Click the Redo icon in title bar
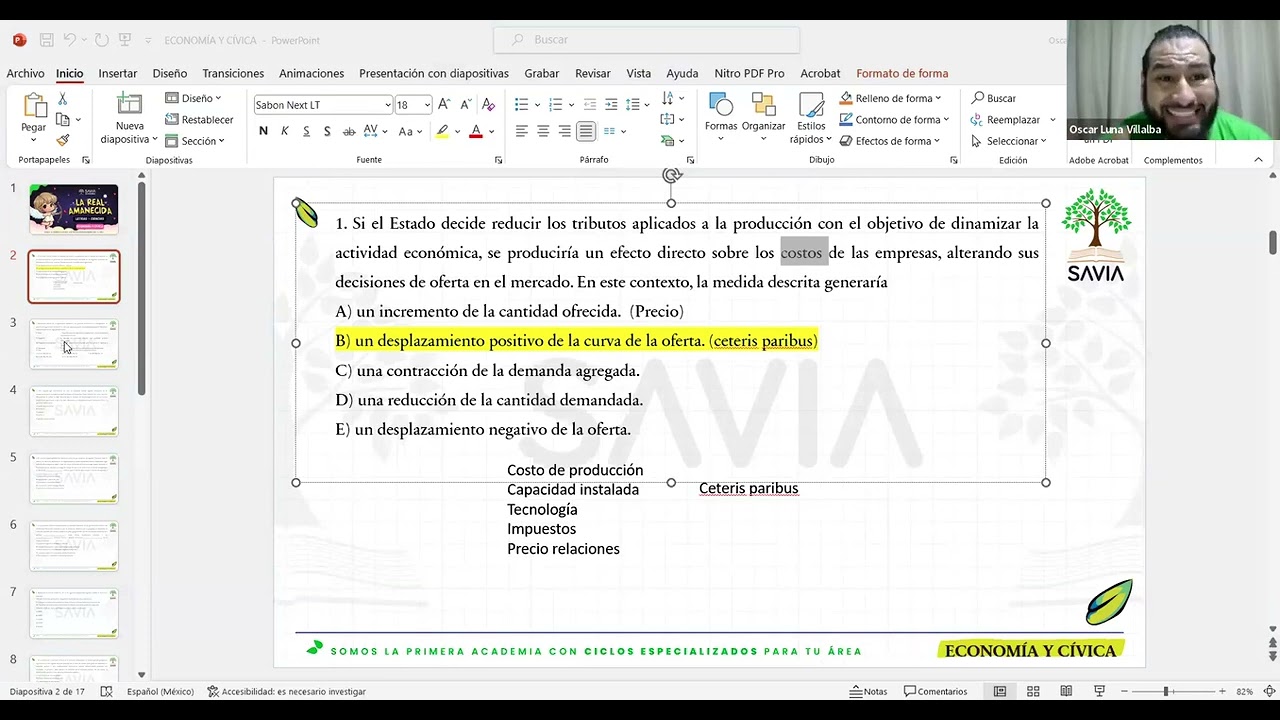The width and height of the screenshot is (1280, 720). coord(102,40)
